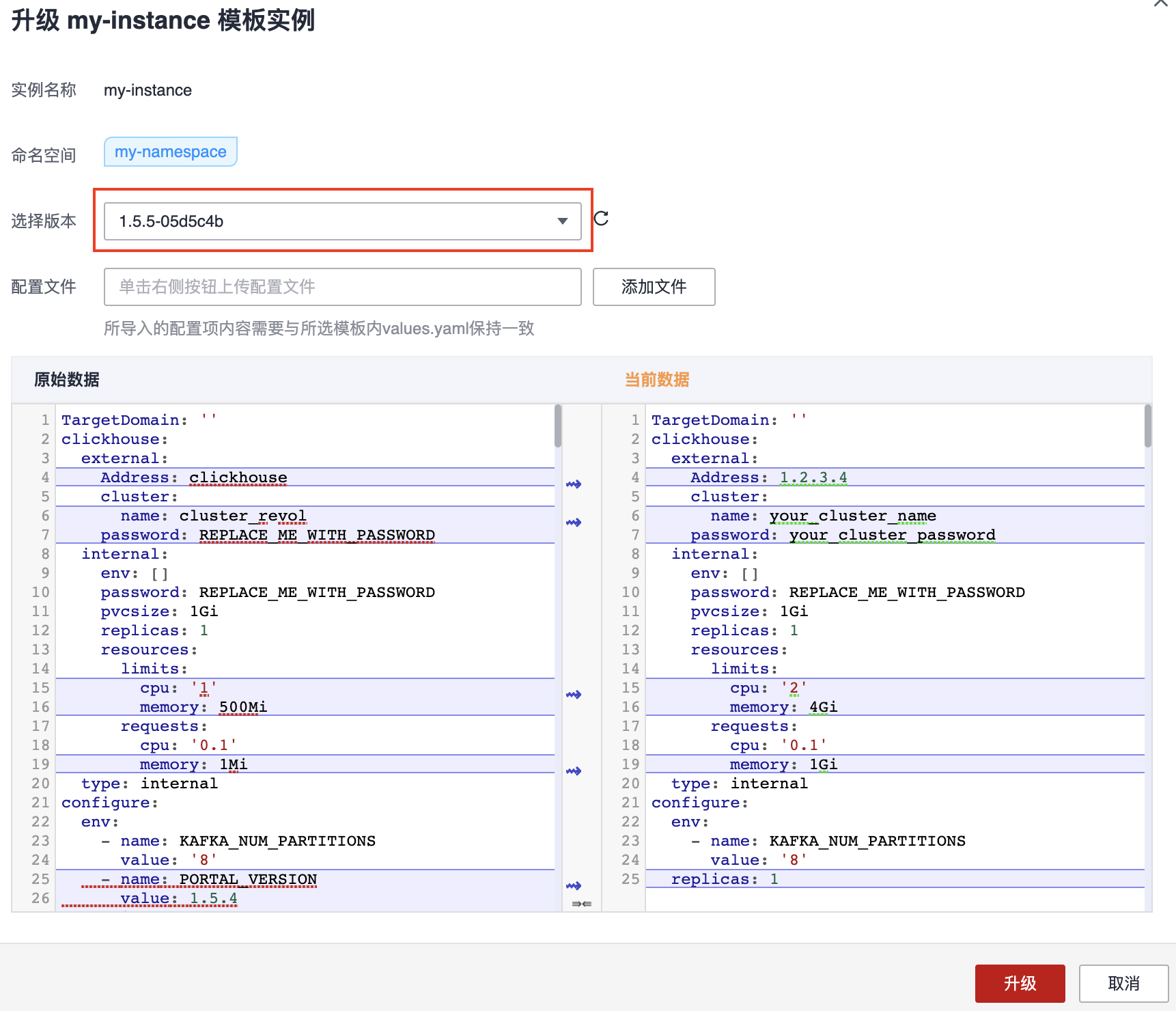Click '- name: PORTAL_VERSION' line in original data

pos(209,879)
